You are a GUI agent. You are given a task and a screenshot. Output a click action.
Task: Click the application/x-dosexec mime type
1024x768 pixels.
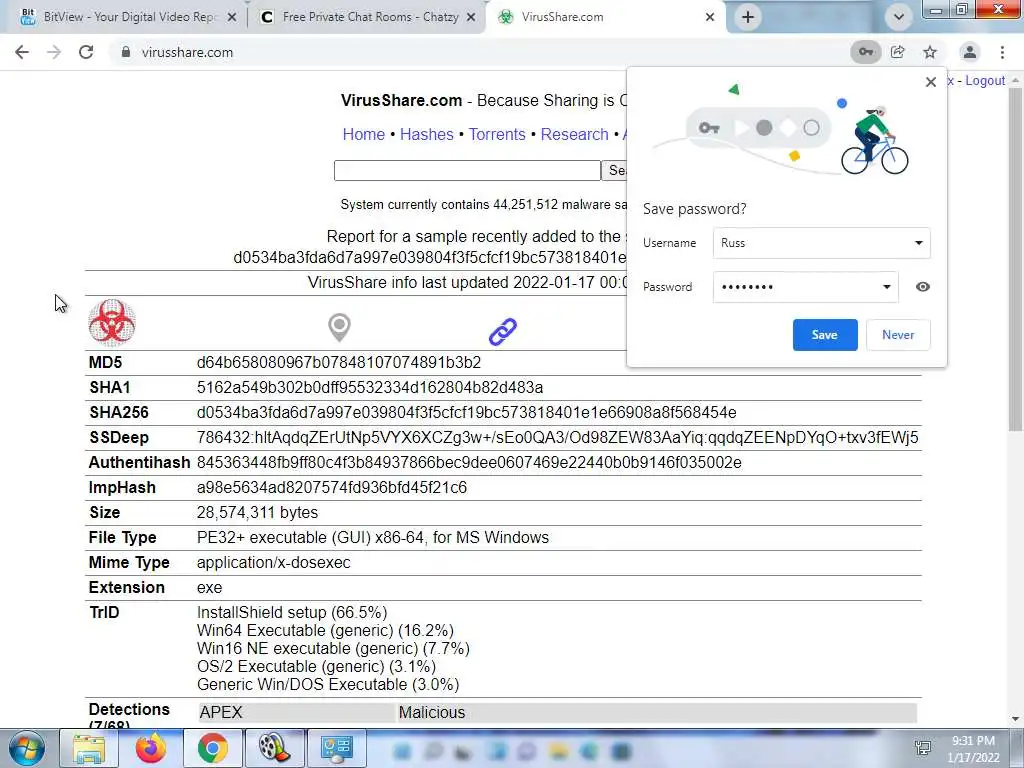274,562
